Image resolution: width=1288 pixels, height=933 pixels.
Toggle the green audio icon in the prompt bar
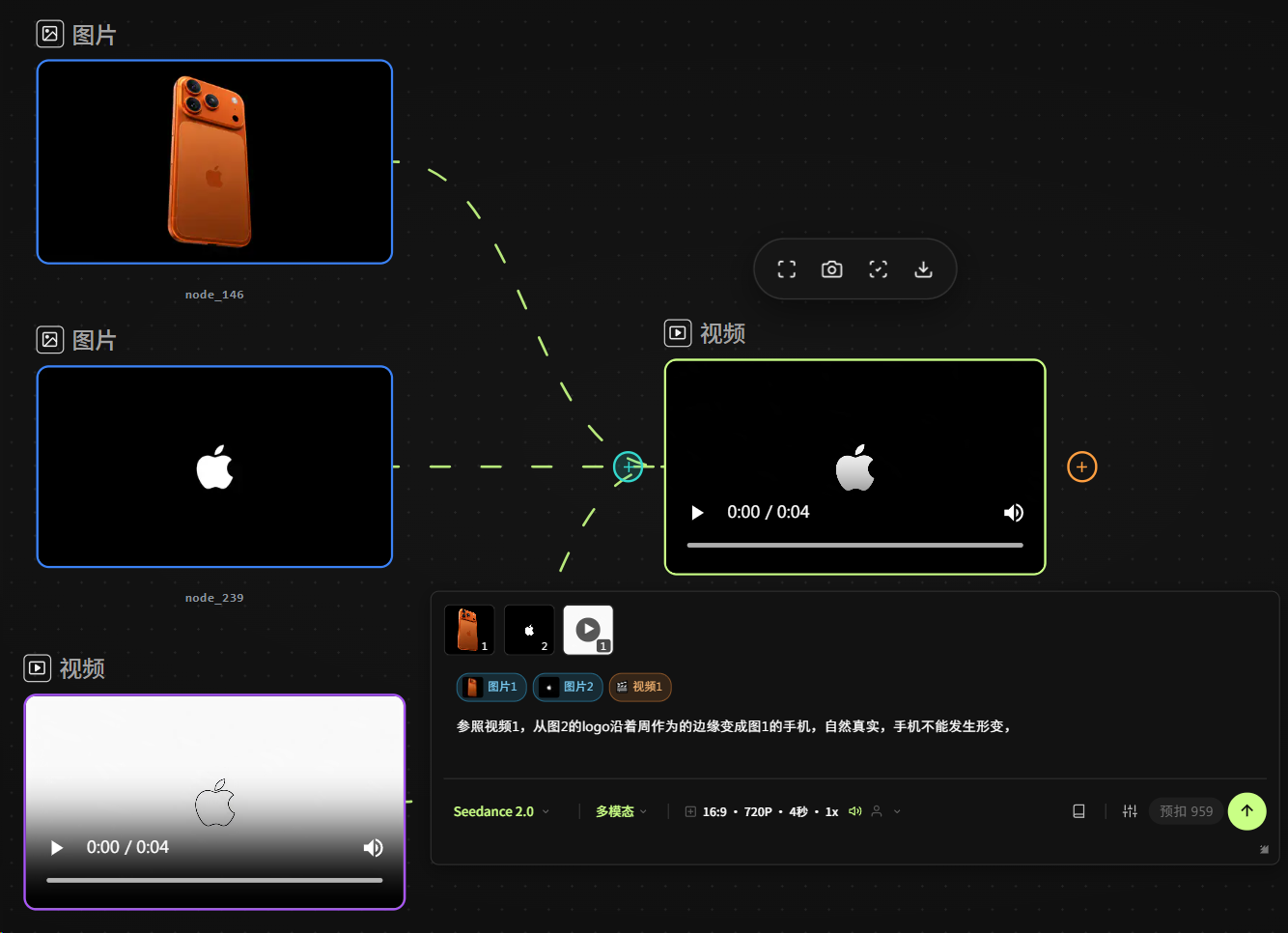854,811
